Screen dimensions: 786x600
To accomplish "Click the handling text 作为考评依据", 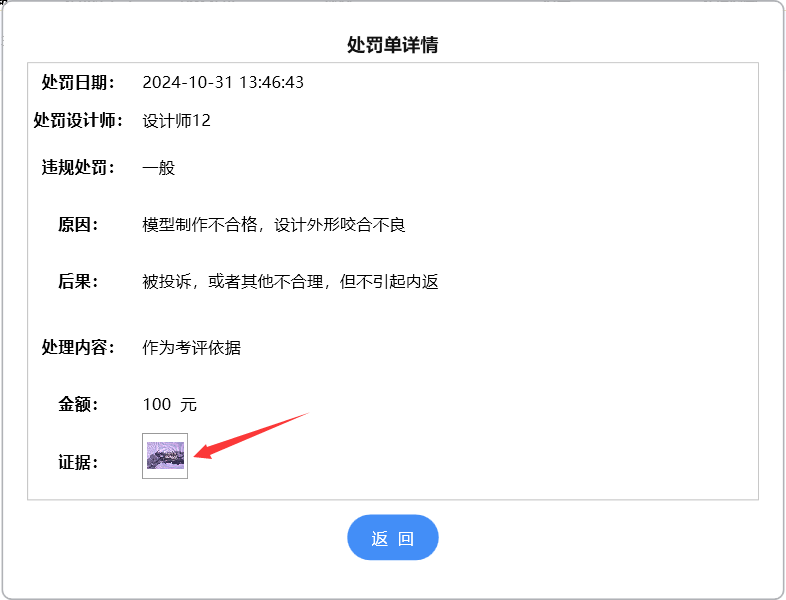I will tap(191, 348).
